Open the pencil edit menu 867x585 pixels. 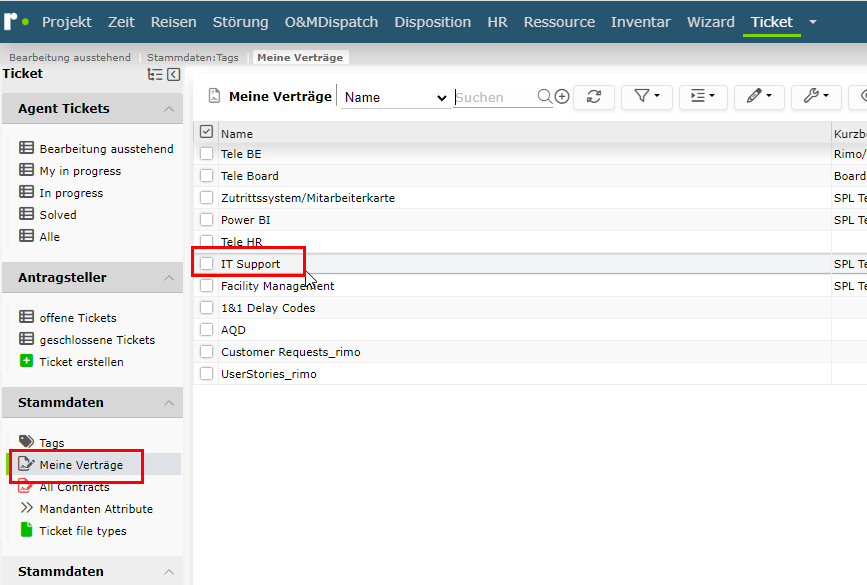coord(759,96)
